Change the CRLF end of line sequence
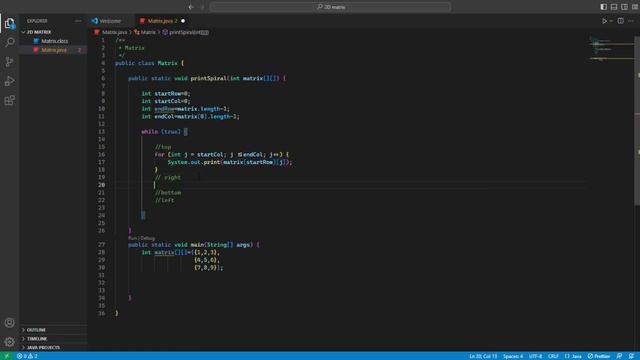The width and height of the screenshot is (640, 360). click(x=553, y=356)
